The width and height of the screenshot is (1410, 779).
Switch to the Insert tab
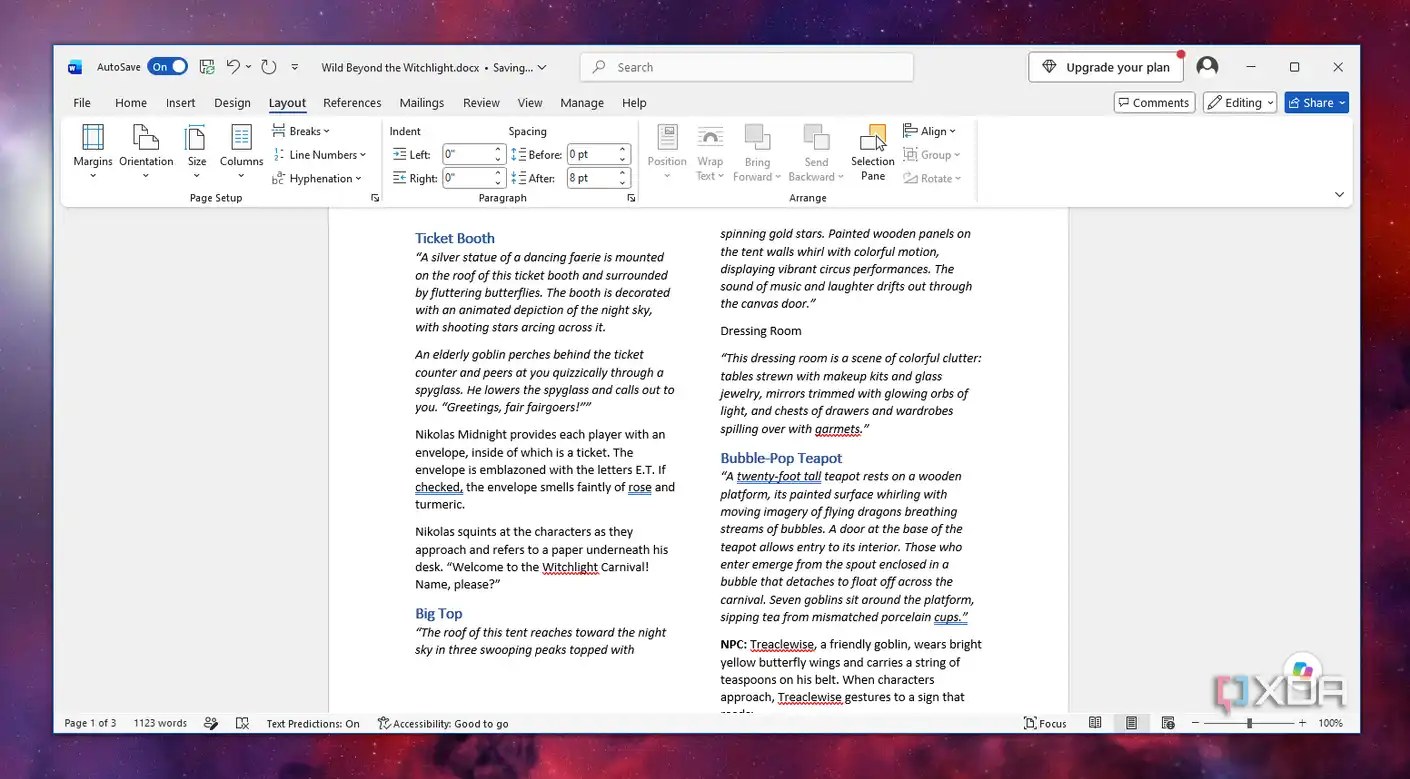point(181,103)
